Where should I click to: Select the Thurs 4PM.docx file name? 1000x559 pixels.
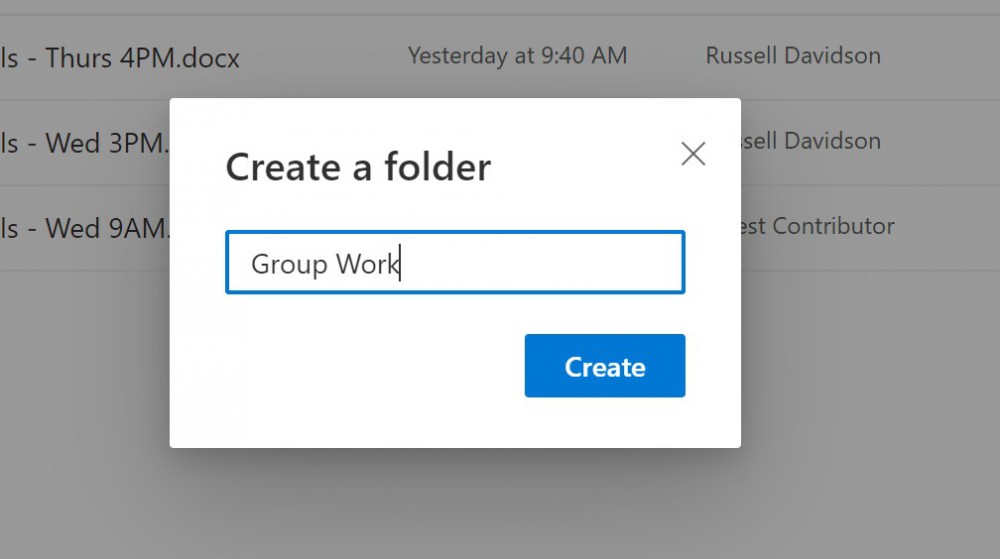click(x=120, y=58)
